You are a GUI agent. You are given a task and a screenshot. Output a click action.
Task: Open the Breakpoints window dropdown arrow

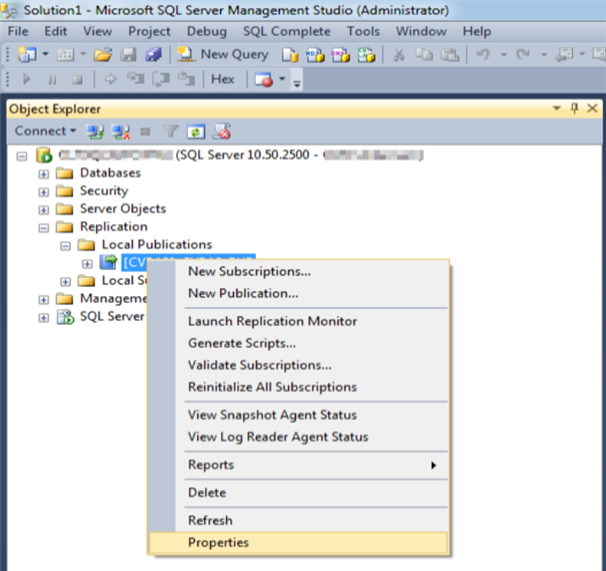tap(282, 79)
